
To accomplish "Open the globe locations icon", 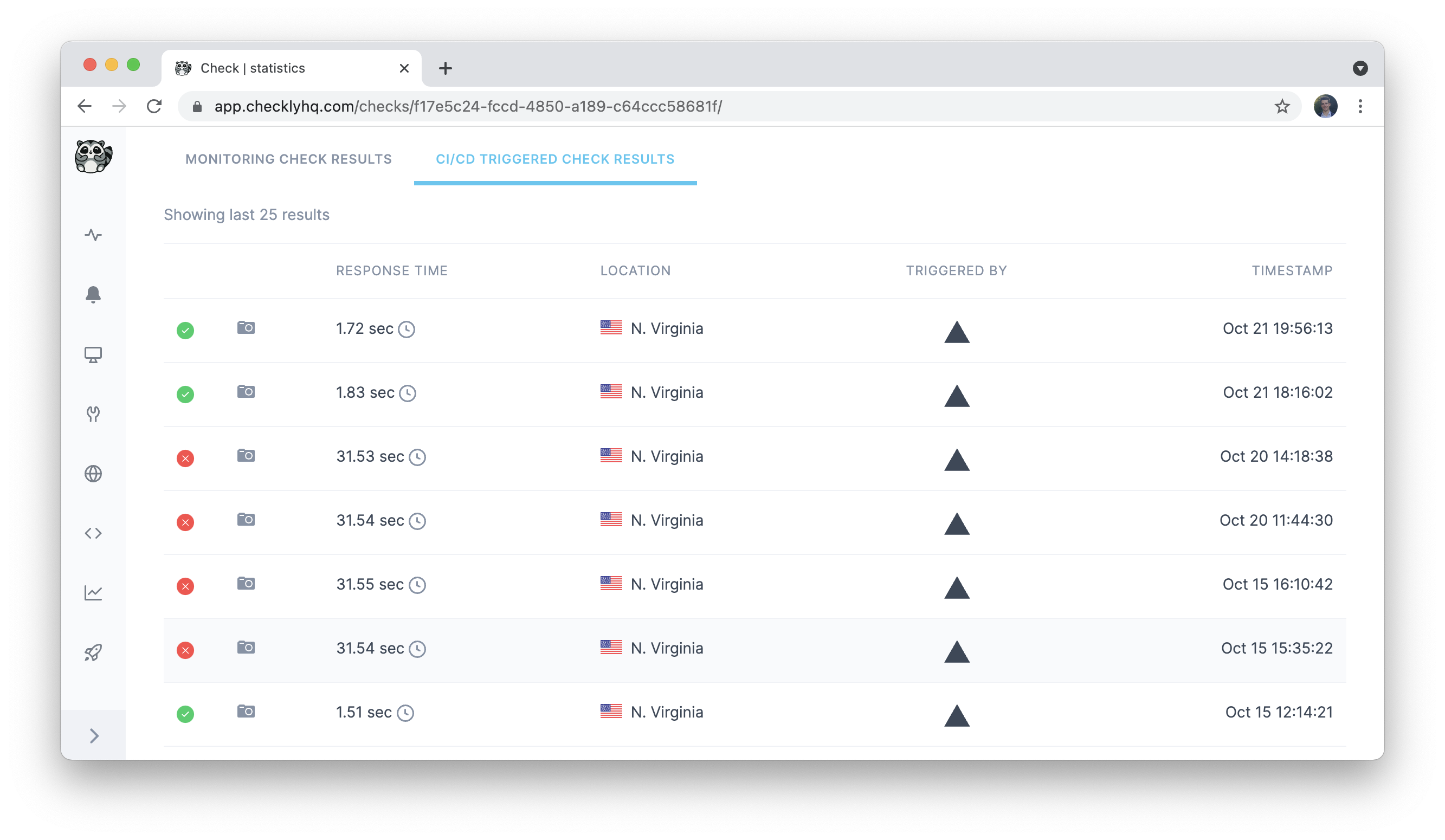I will tap(93, 474).
